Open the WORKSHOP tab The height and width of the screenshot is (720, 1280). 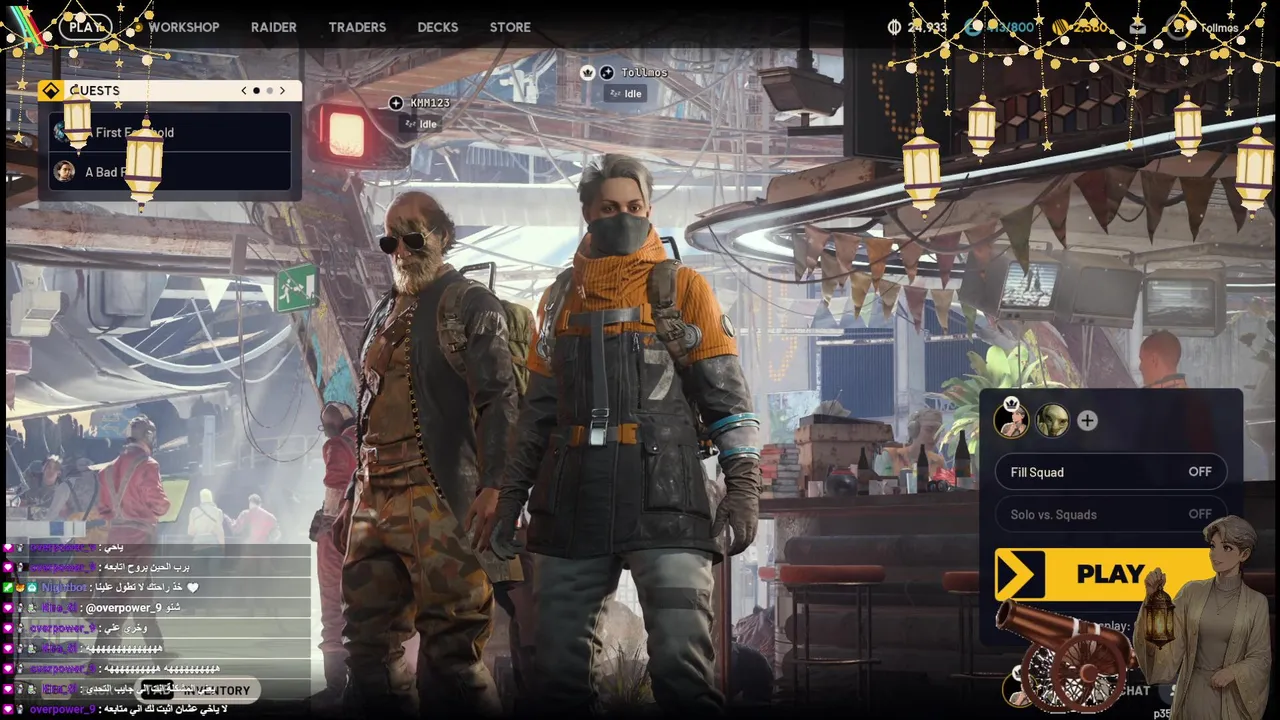pos(184,27)
